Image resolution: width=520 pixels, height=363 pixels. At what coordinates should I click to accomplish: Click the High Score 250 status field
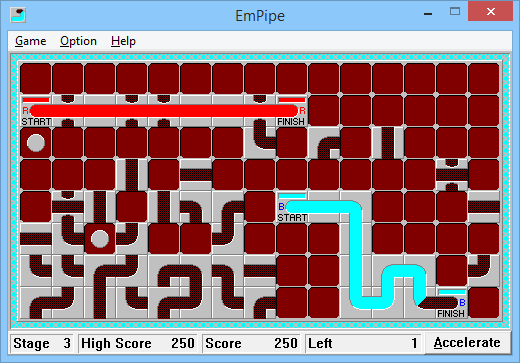tap(138, 343)
